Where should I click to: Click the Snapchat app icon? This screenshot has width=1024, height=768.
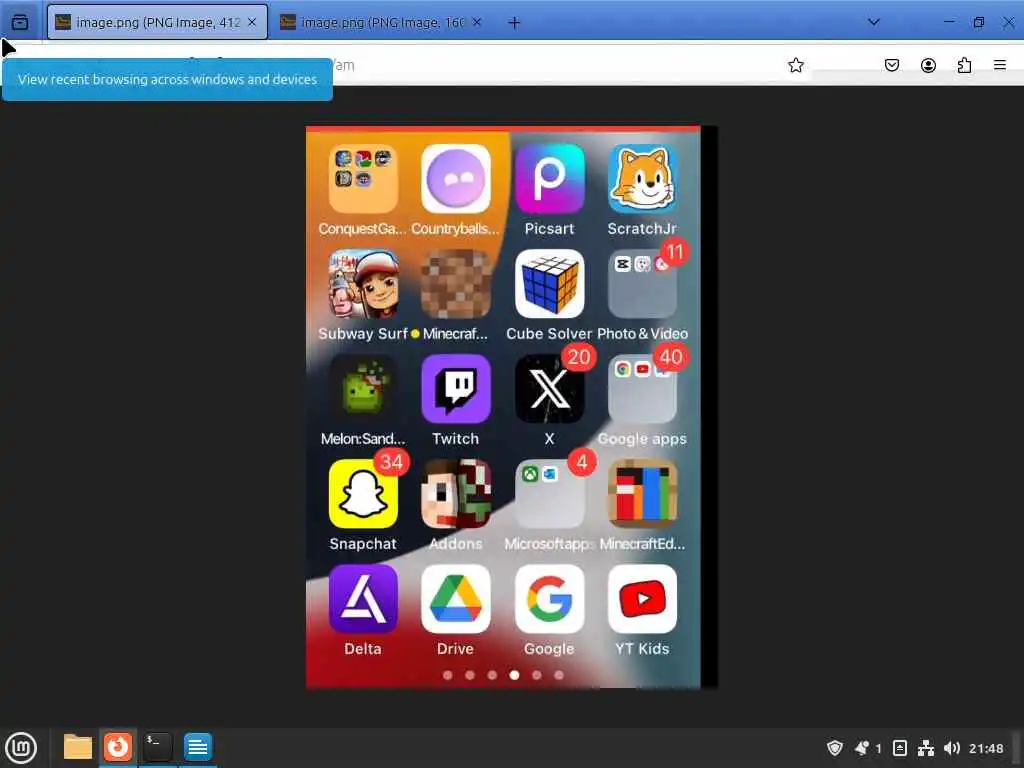point(363,494)
